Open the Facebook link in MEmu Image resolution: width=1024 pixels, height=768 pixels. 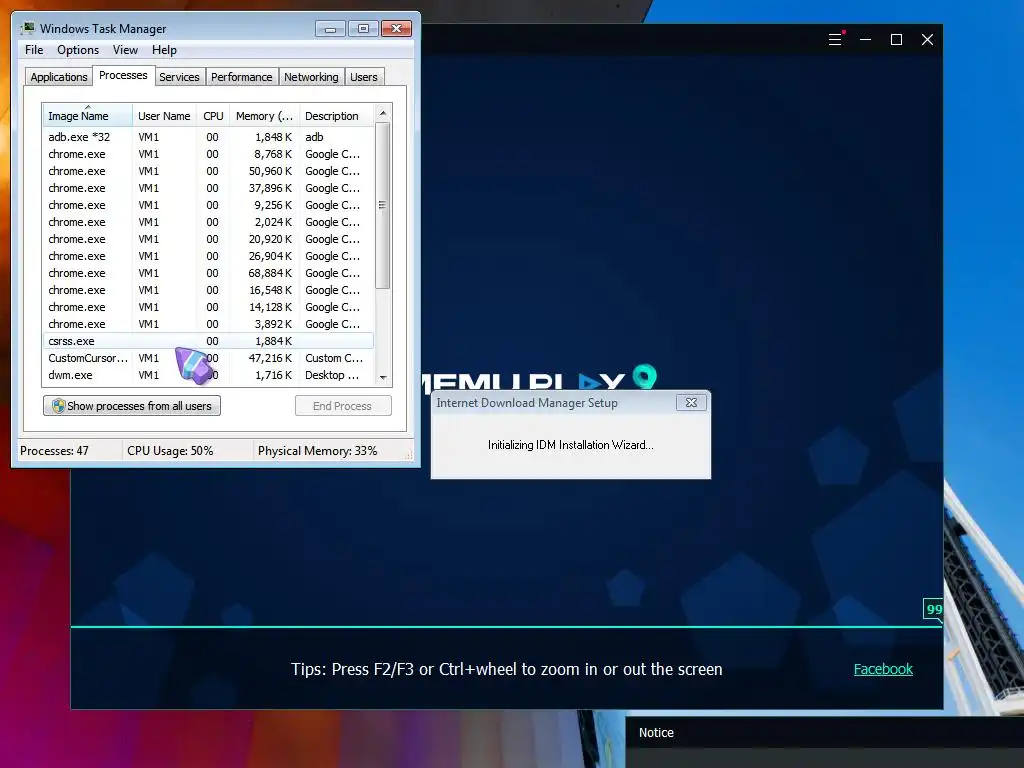coord(883,669)
